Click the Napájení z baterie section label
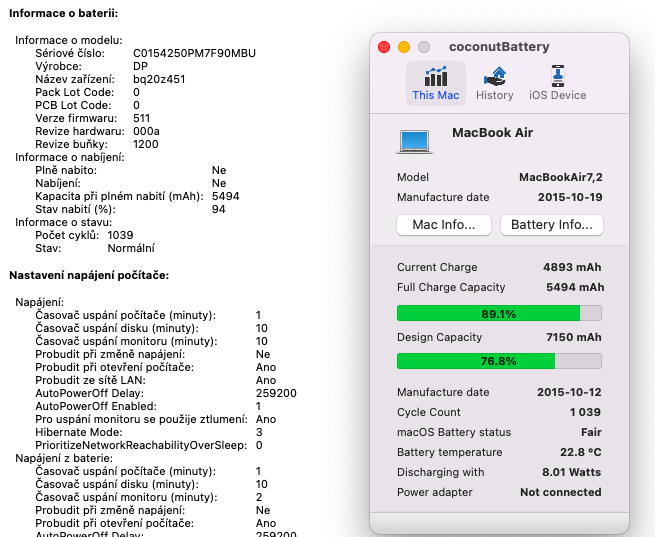 point(64,458)
